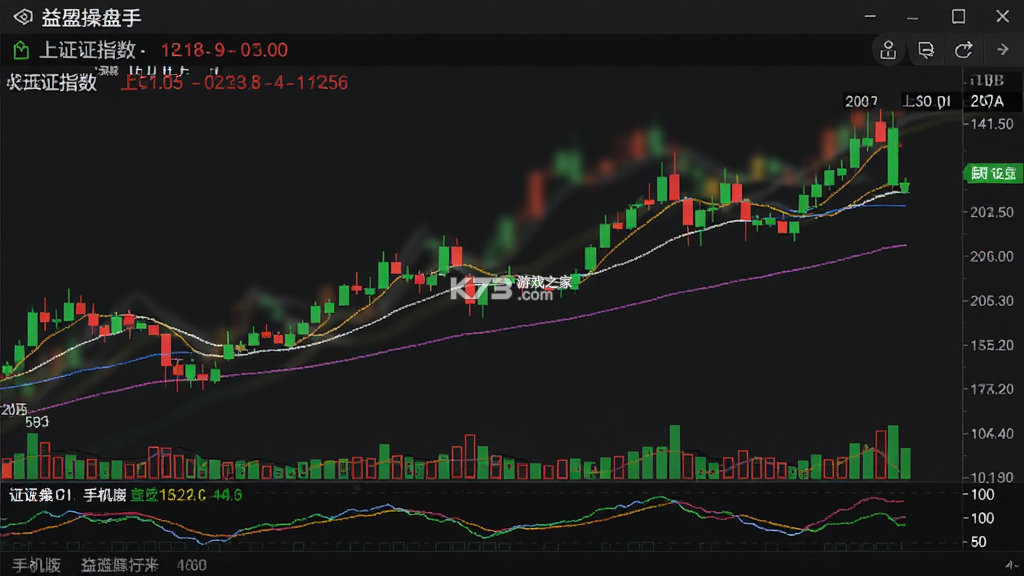Click the green 44.6 indicator value
Viewport: 1024px width, 576px height.
(x=227, y=496)
